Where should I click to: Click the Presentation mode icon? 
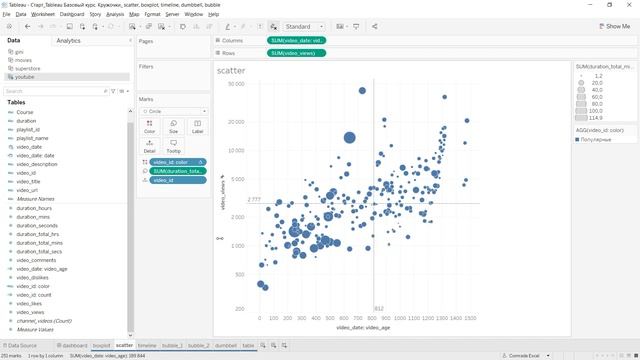[356, 27]
